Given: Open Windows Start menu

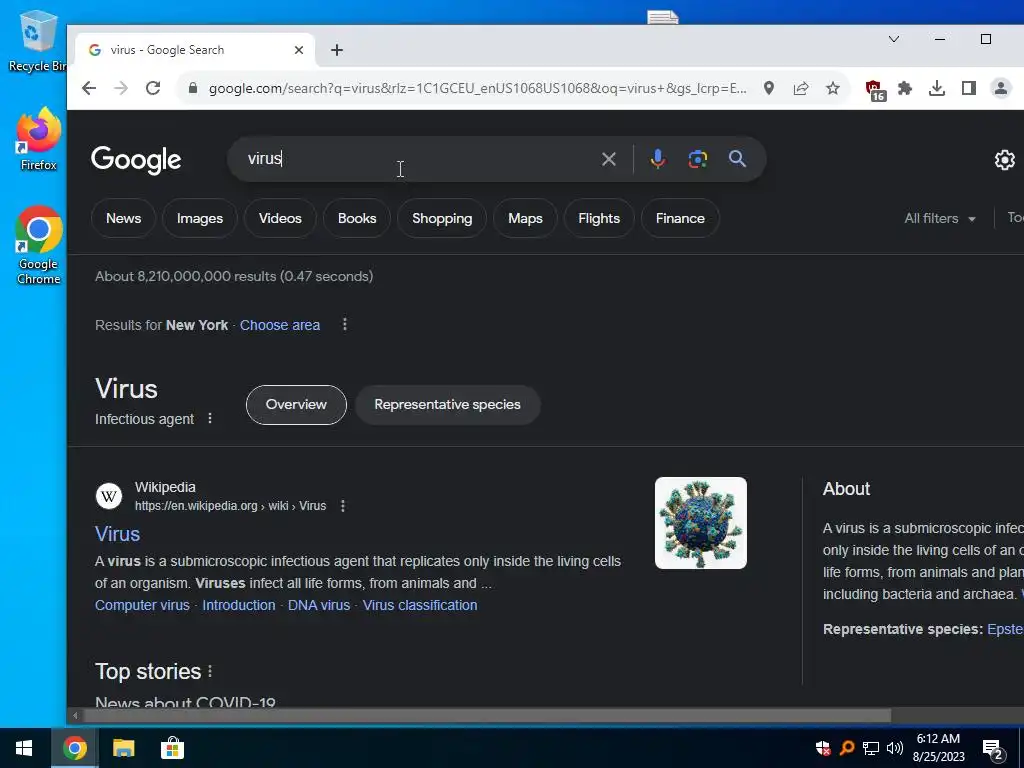Looking at the screenshot, I should [24, 748].
